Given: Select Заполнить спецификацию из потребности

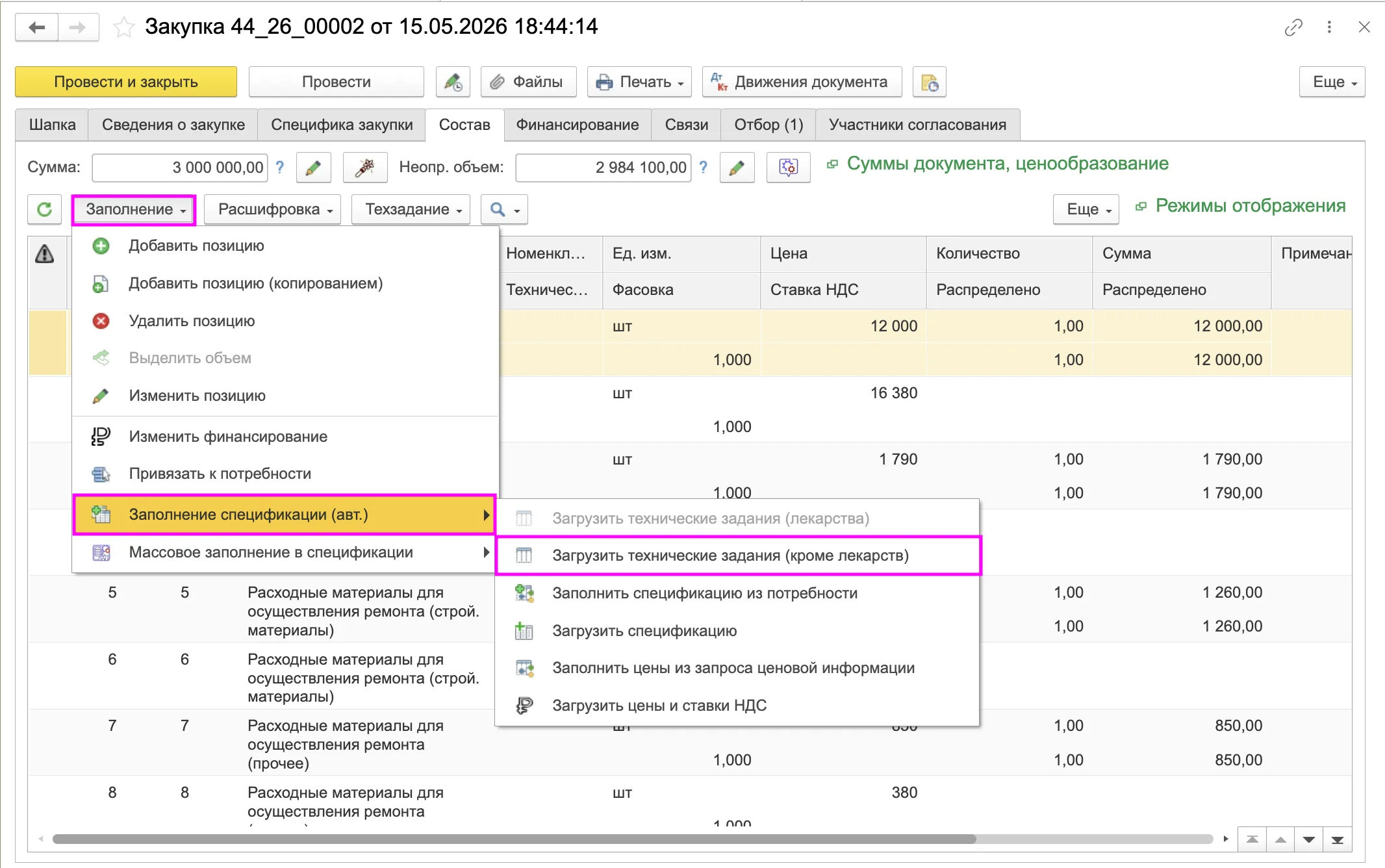Looking at the screenshot, I should [x=738, y=593].
